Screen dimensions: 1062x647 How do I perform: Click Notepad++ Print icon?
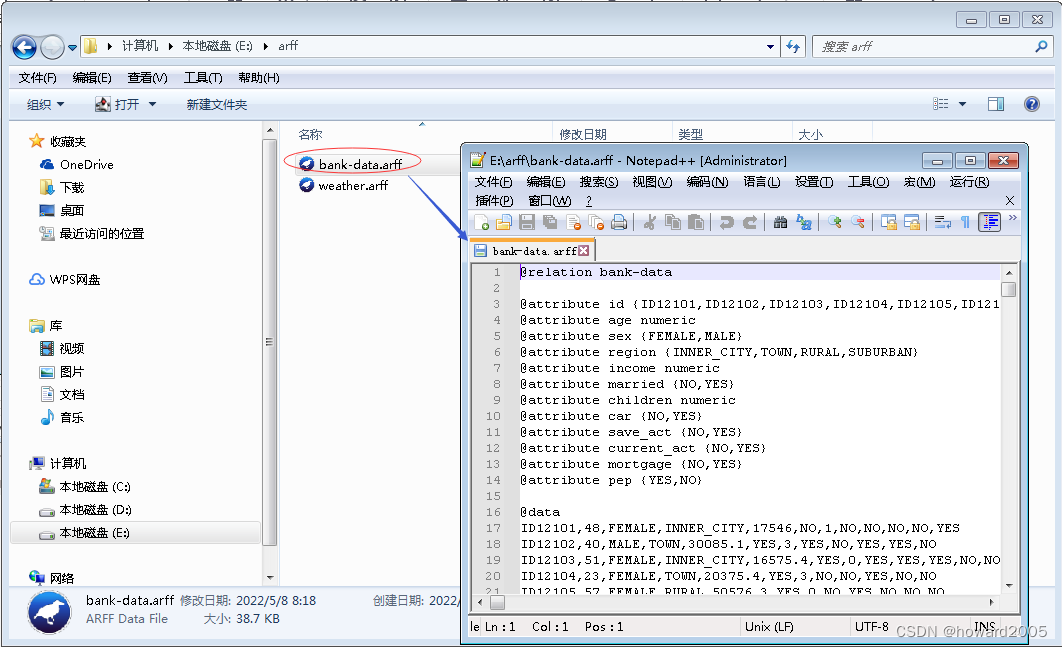619,222
